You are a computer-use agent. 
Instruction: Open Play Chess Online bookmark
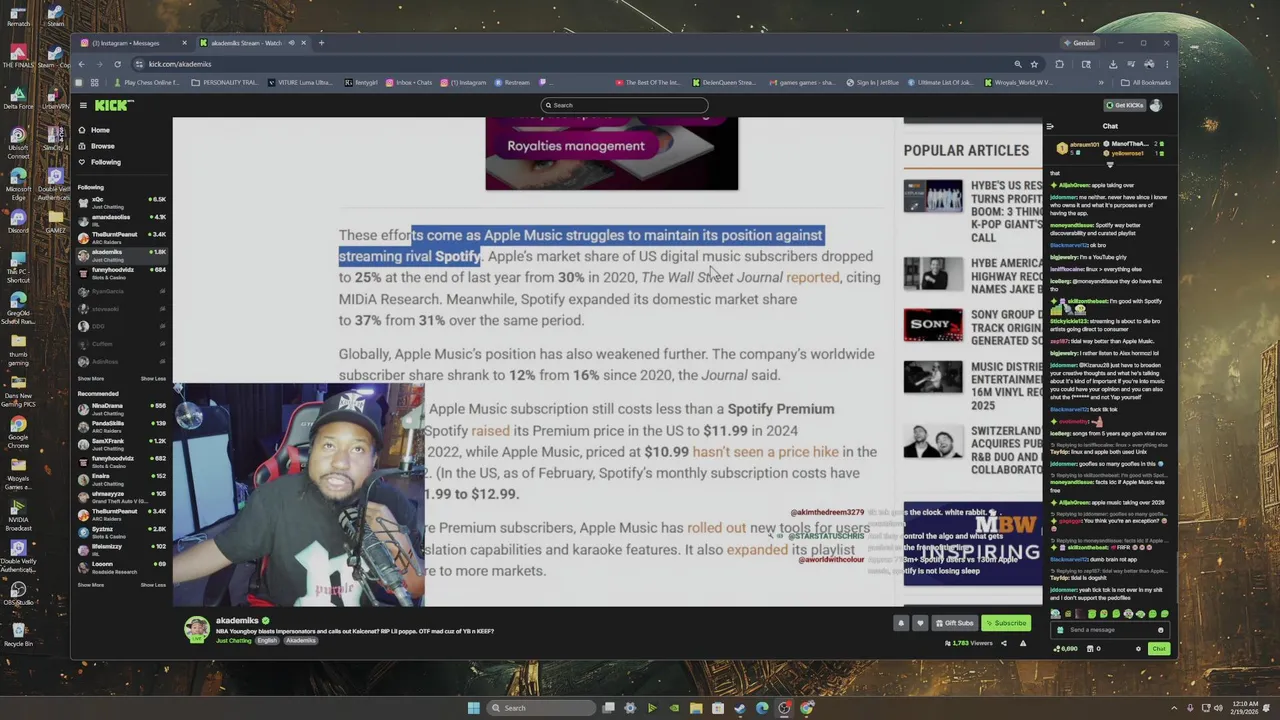tap(147, 83)
